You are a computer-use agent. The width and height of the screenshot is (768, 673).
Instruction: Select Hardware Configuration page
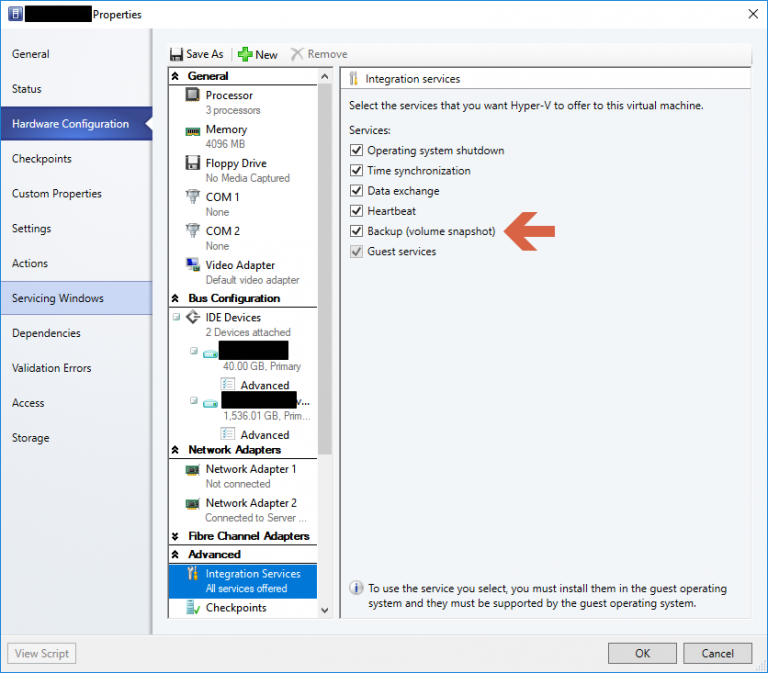[76, 123]
